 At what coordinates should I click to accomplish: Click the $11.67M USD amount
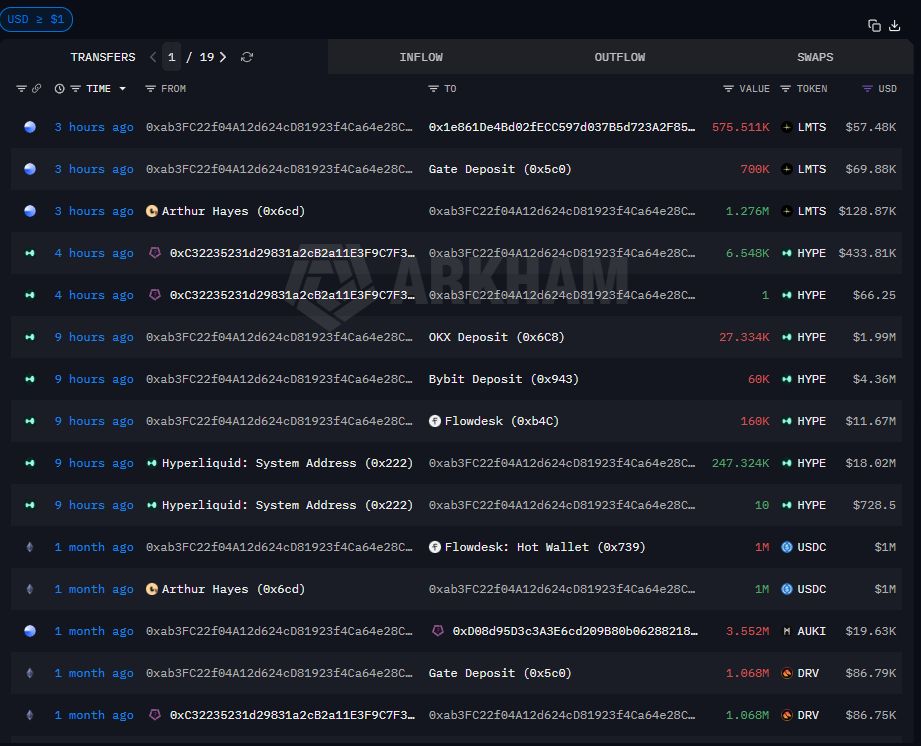[x=870, y=421]
